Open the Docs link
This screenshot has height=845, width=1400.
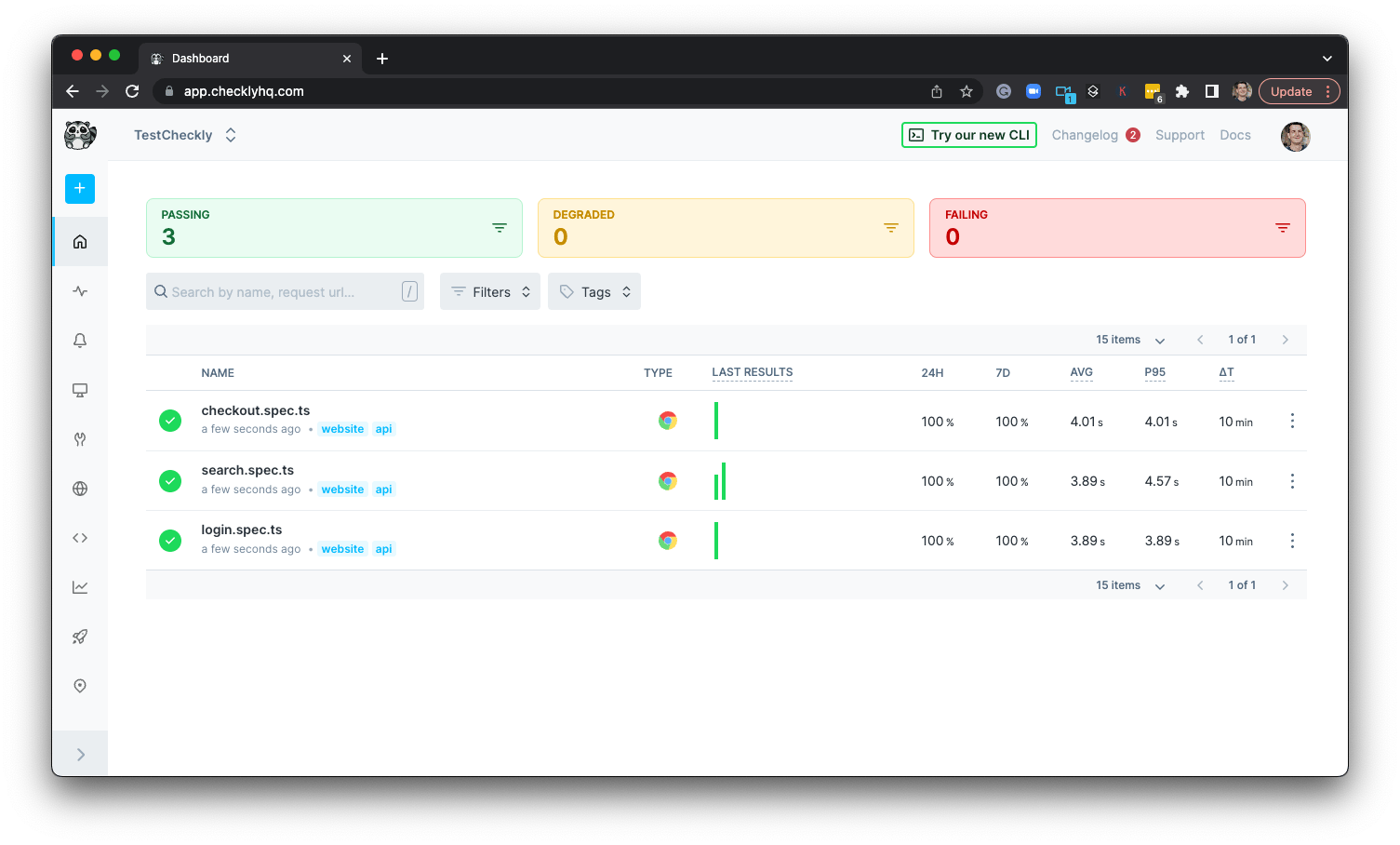(x=1234, y=135)
